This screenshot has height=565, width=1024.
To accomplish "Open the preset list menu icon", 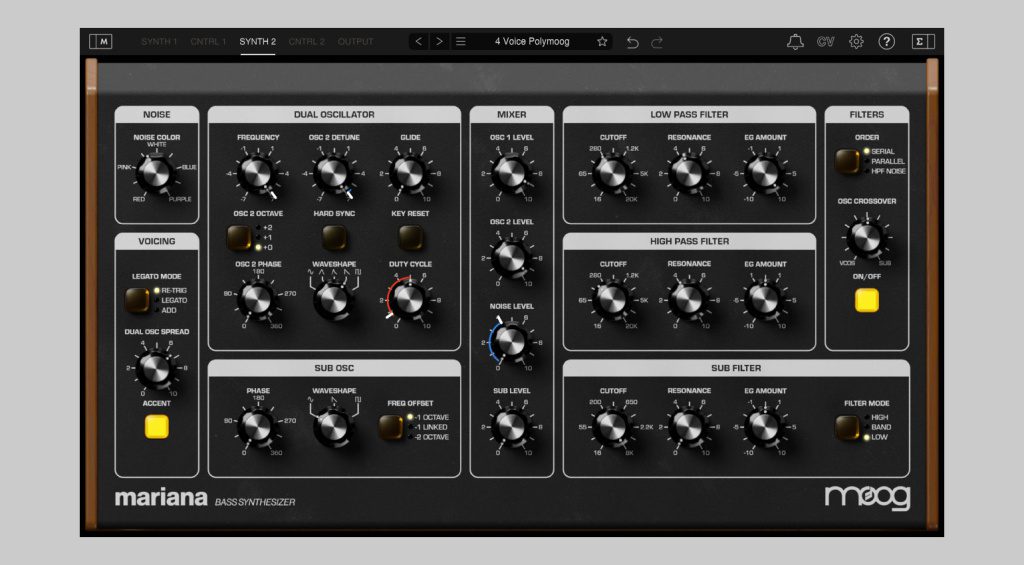I will coord(461,41).
